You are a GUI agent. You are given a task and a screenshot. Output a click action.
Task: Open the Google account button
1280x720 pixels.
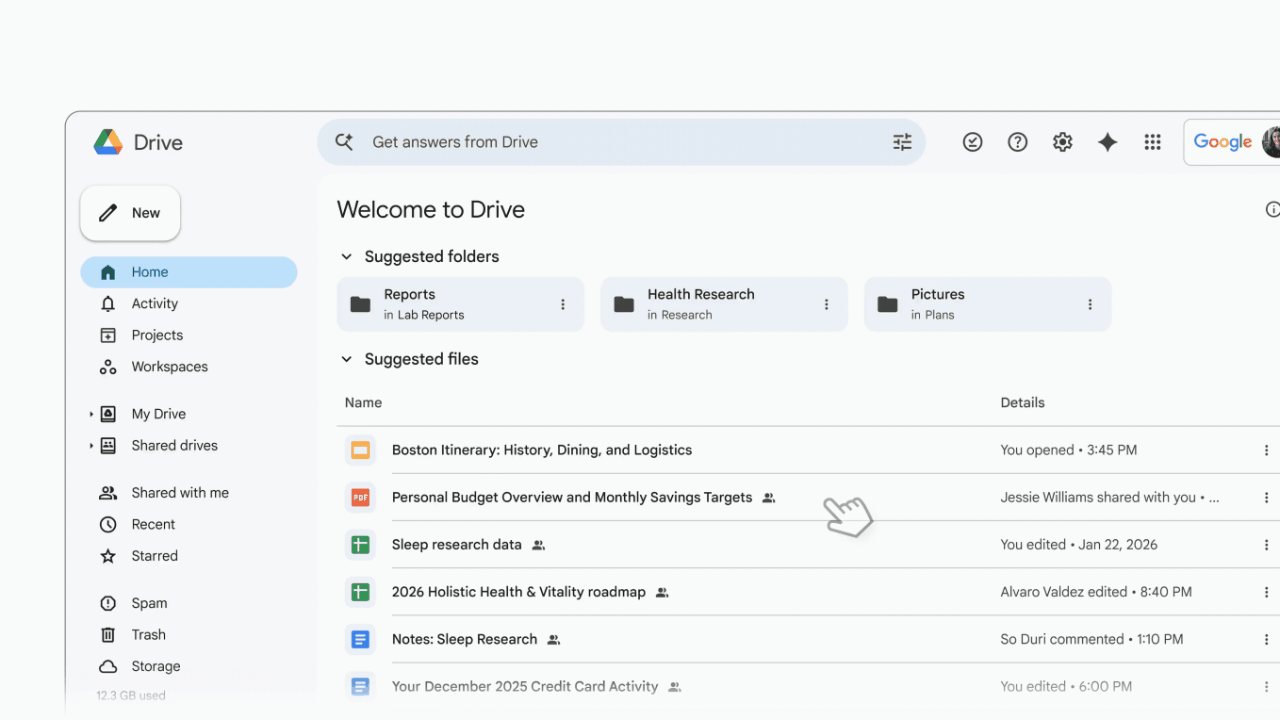tap(1232, 142)
